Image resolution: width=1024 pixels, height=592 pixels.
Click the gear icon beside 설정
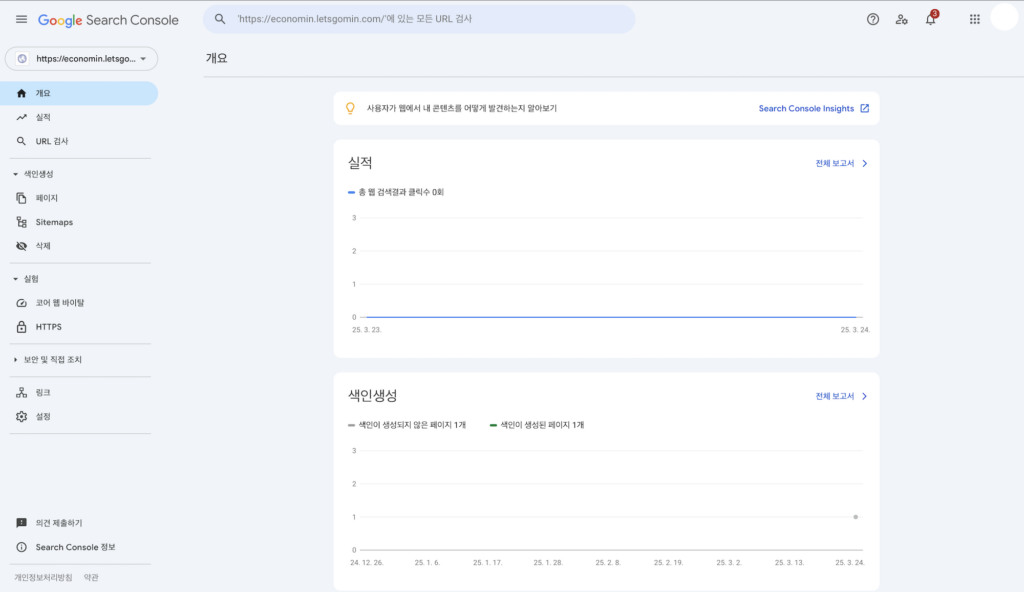(22, 417)
